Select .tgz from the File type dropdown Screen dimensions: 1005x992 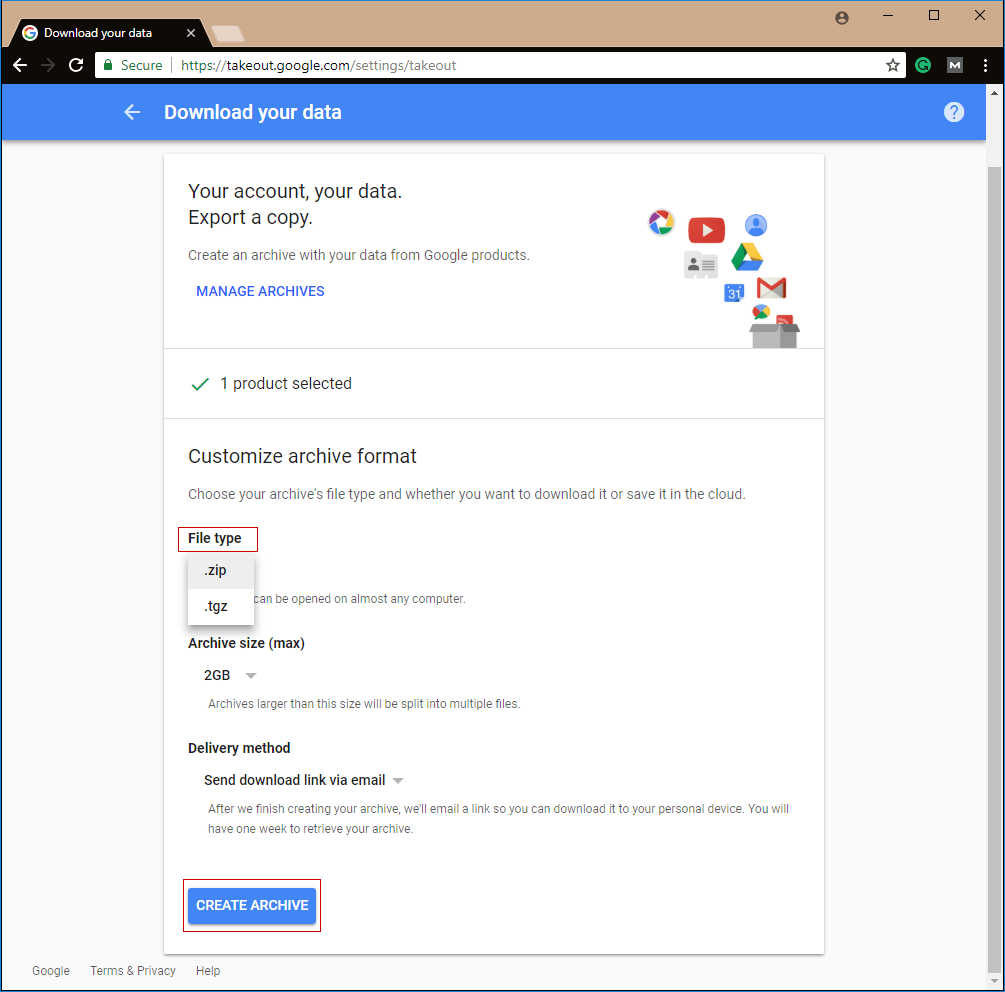coord(215,605)
